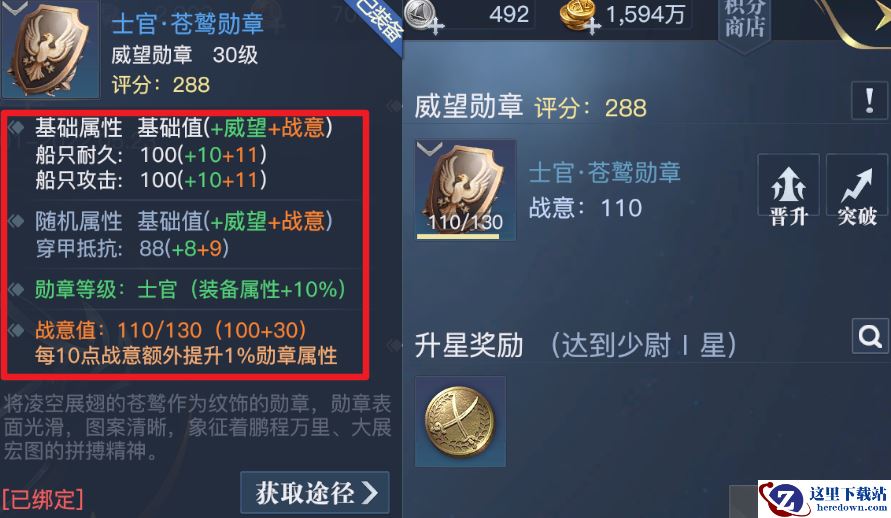Open the 积分商店 points shop
891x518 pixels.
pyautogui.click(x=745, y=20)
